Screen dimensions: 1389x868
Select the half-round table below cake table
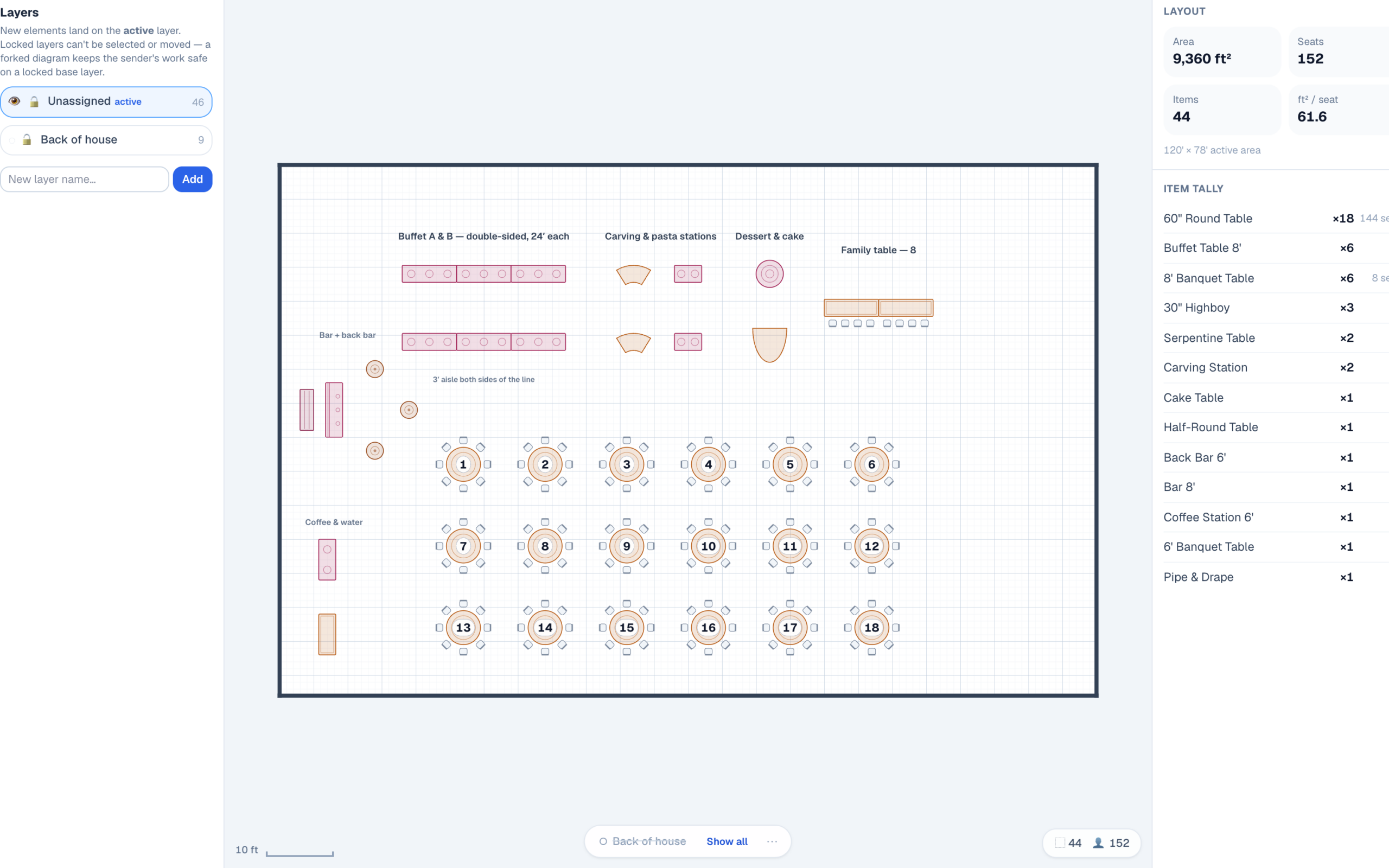coord(770,345)
